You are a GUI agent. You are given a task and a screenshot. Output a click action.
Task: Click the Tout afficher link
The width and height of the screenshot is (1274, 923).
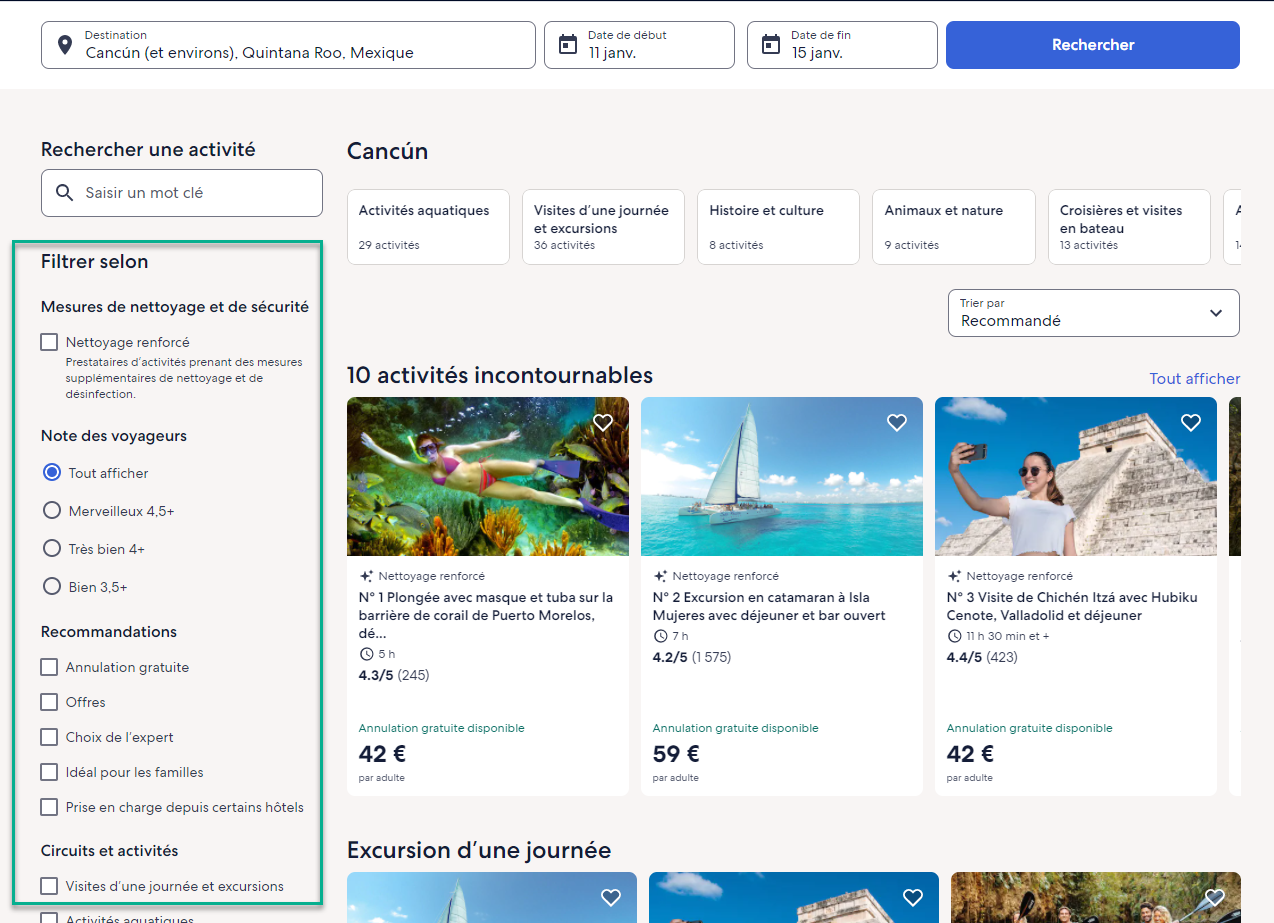click(x=1194, y=379)
